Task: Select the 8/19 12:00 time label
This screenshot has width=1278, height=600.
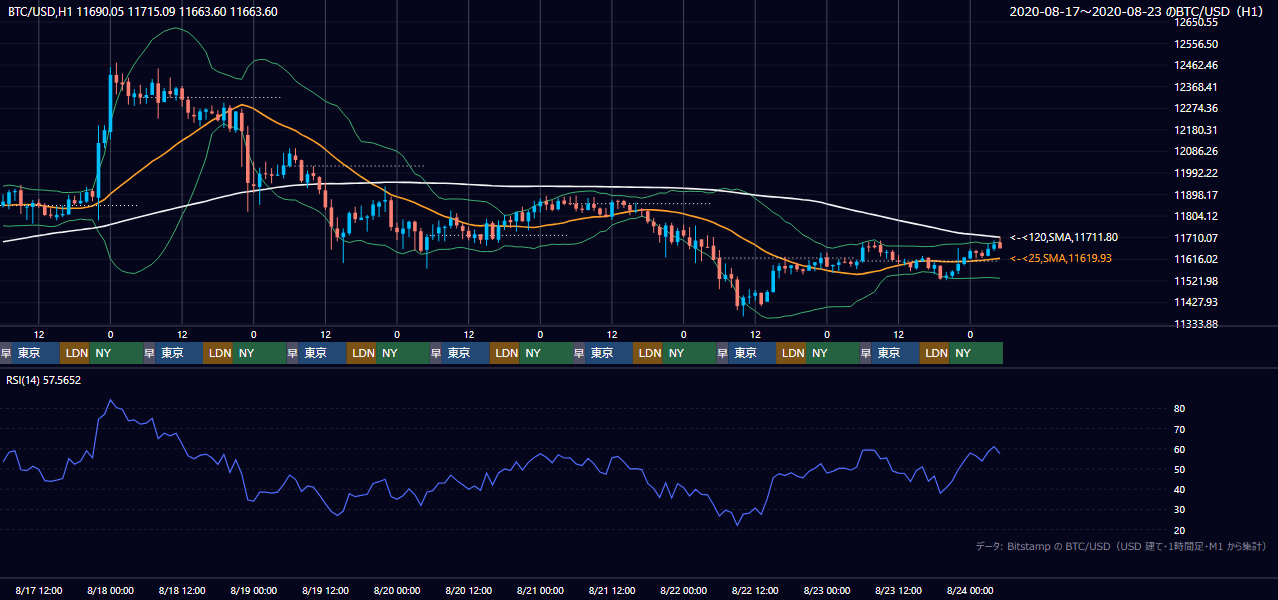Action: coord(325,590)
